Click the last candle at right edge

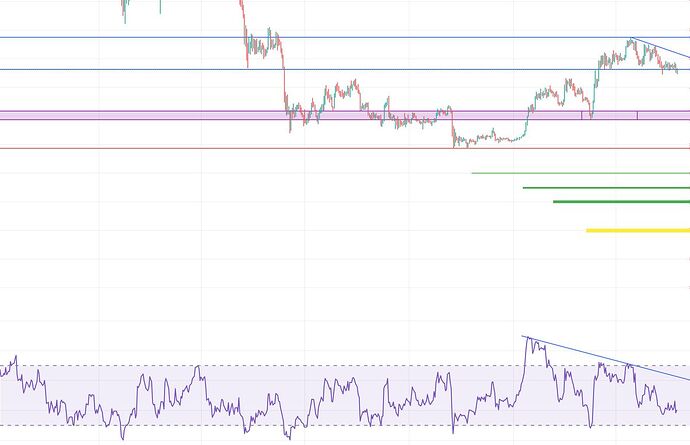(677, 70)
